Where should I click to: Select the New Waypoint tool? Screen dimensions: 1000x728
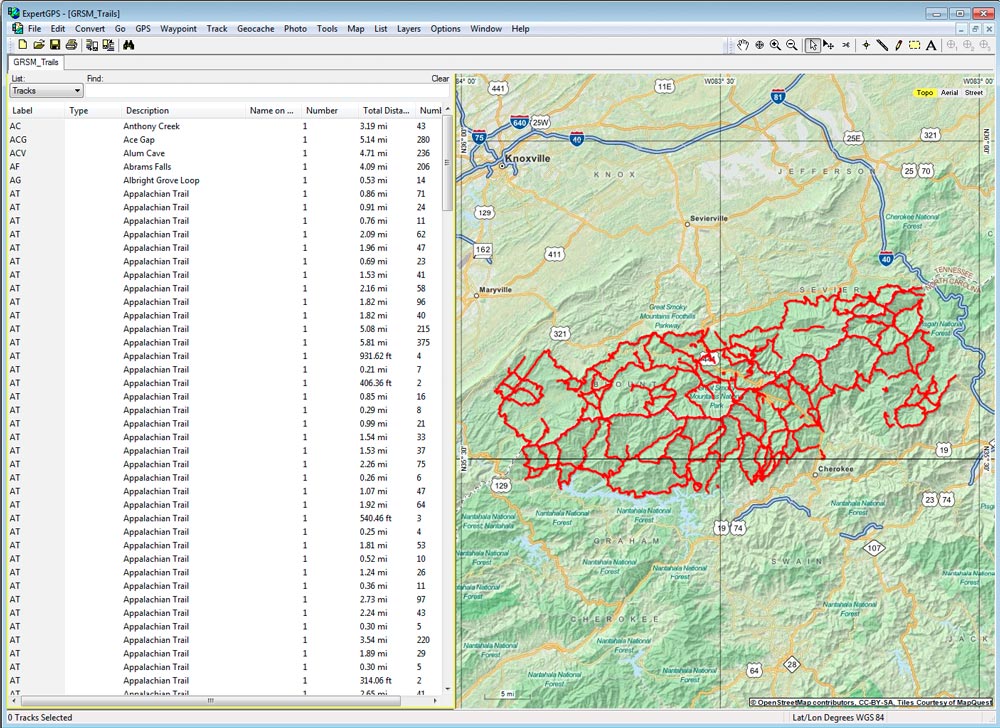coord(866,45)
